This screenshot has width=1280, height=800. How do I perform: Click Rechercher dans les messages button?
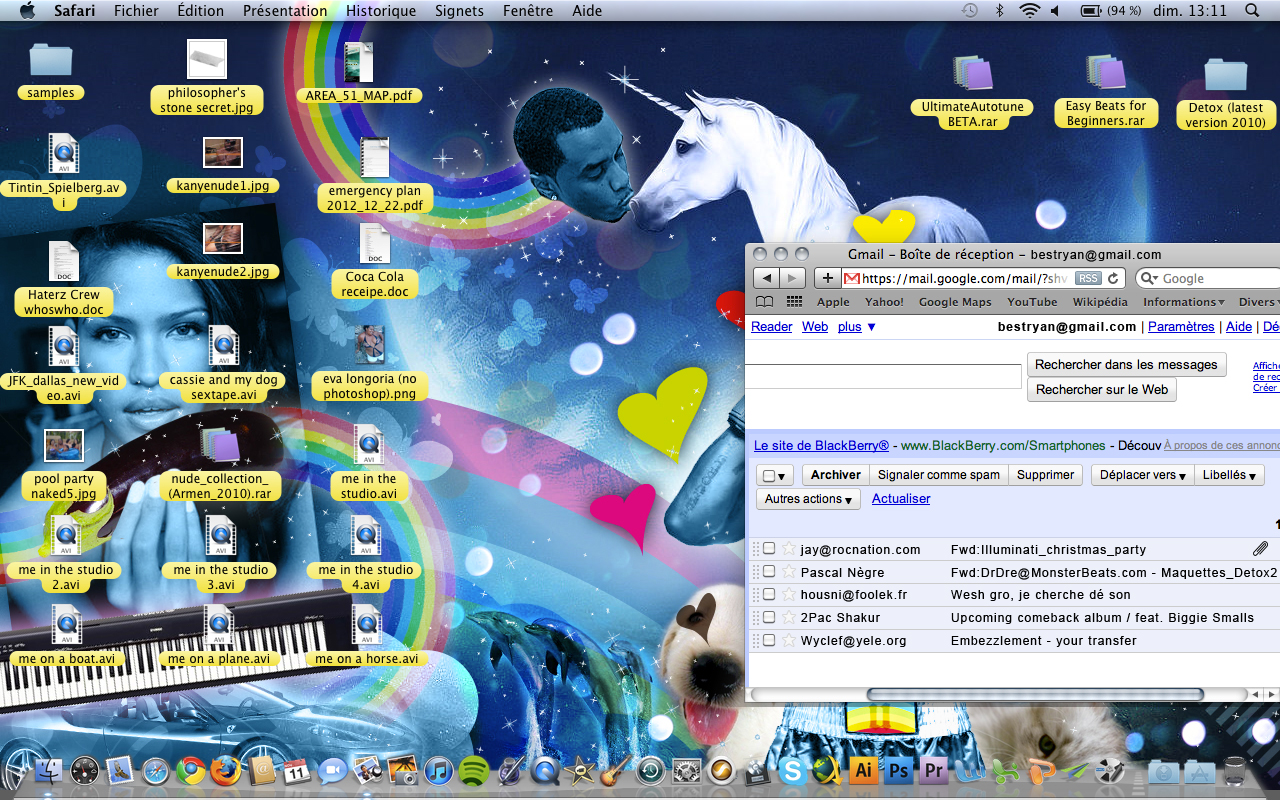1126,365
